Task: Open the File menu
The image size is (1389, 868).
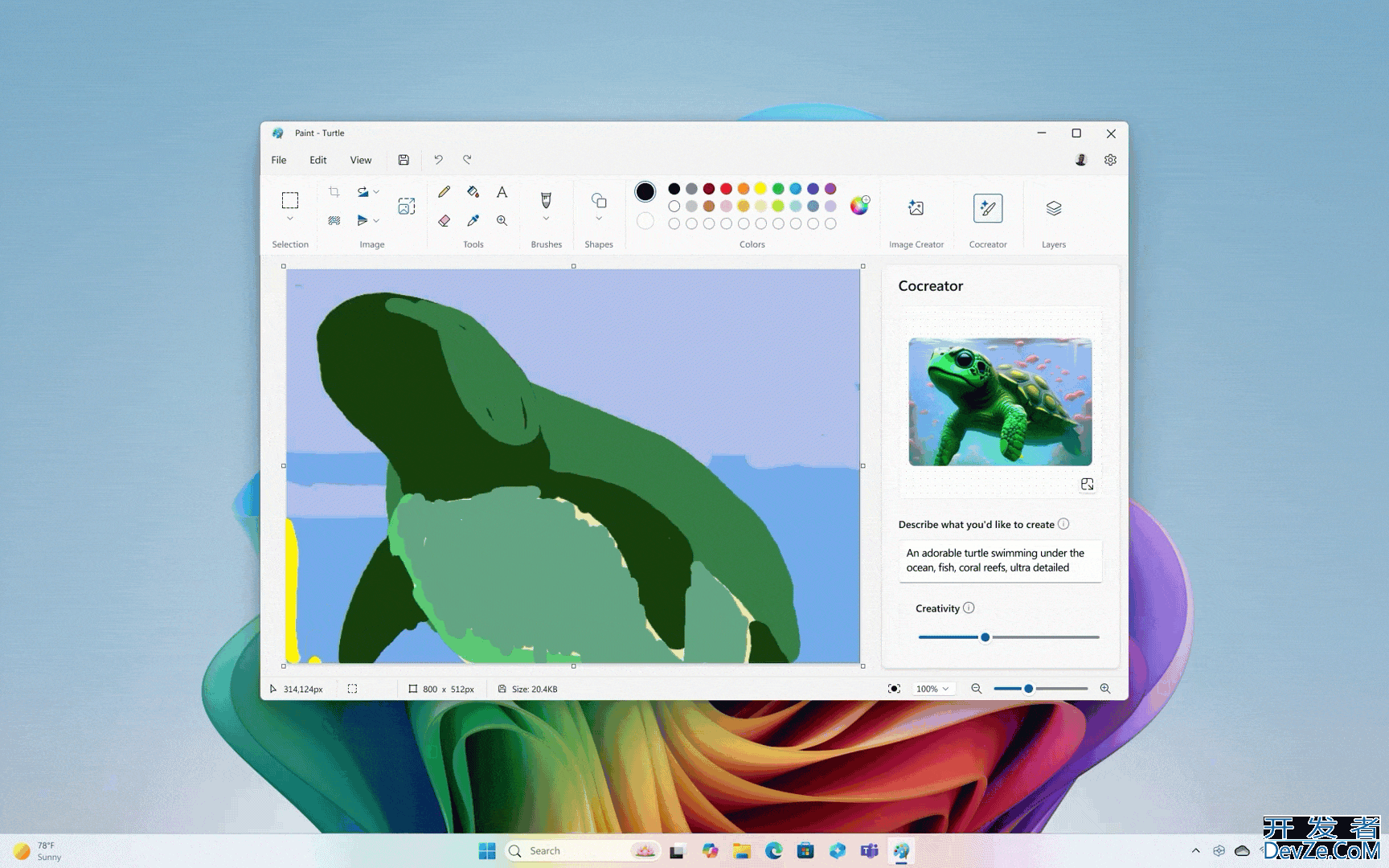Action: tap(279, 160)
